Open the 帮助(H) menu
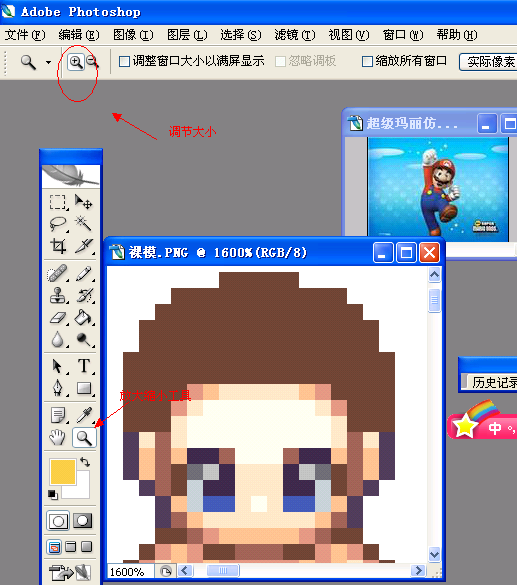Screen dimensions: 517x585 pos(457,35)
